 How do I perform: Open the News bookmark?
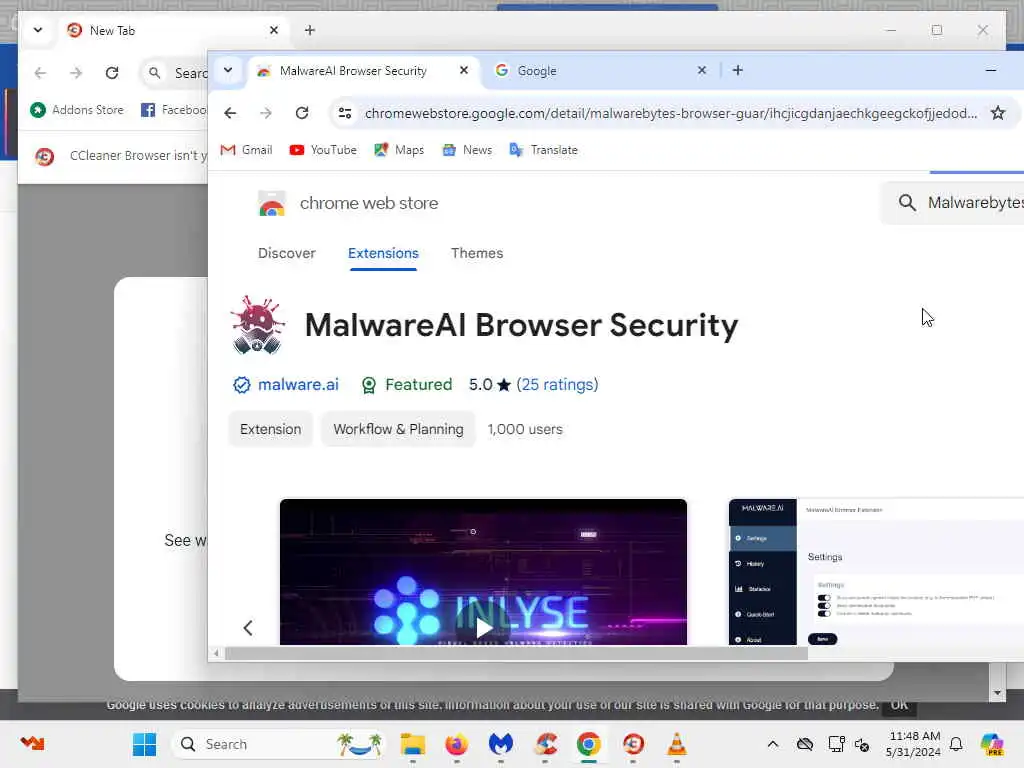point(467,150)
